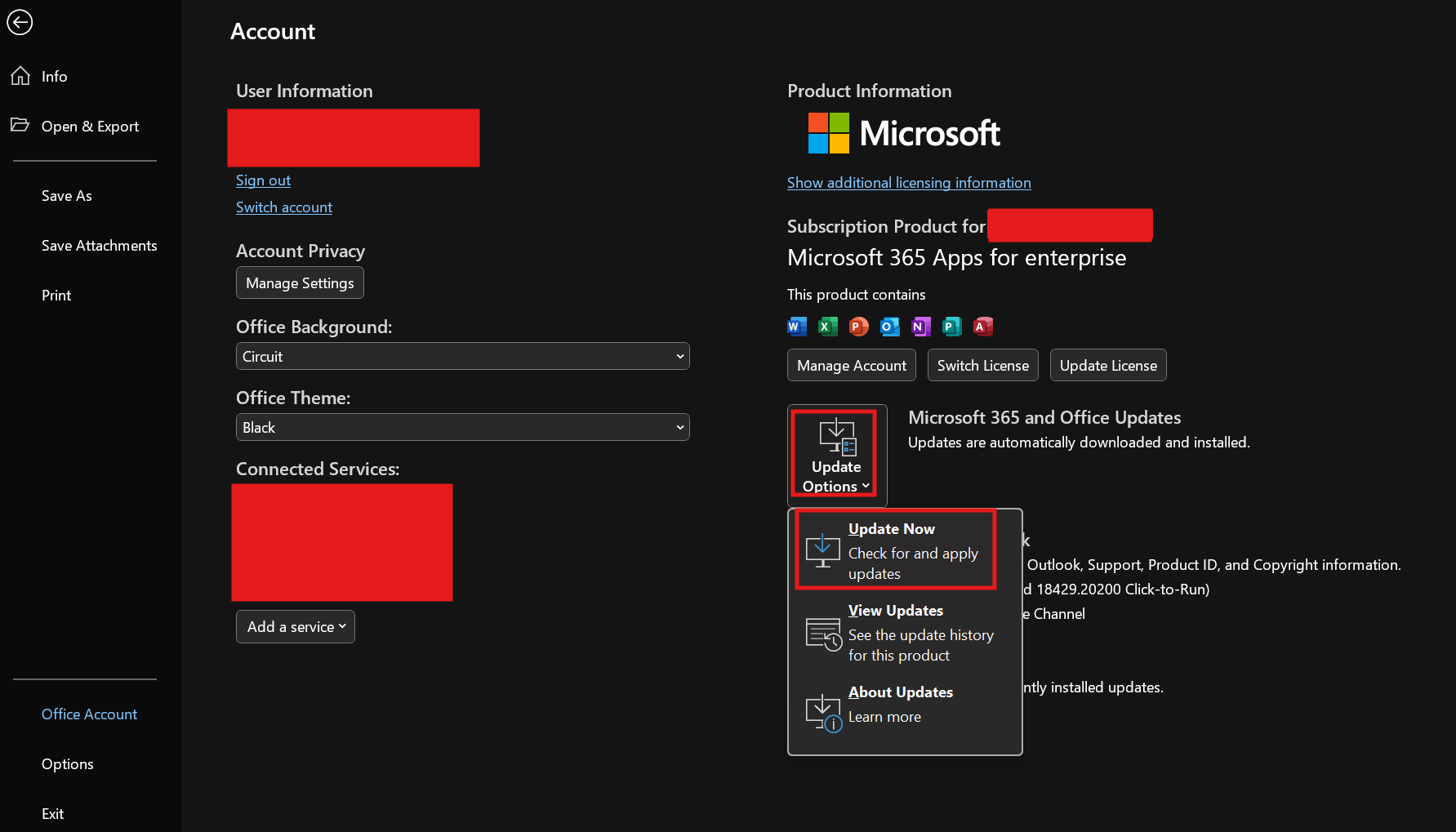Image resolution: width=1456 pixels, height=832 pixels.
Task: Open the Update Options dropdown button
Action: point(836,455)
